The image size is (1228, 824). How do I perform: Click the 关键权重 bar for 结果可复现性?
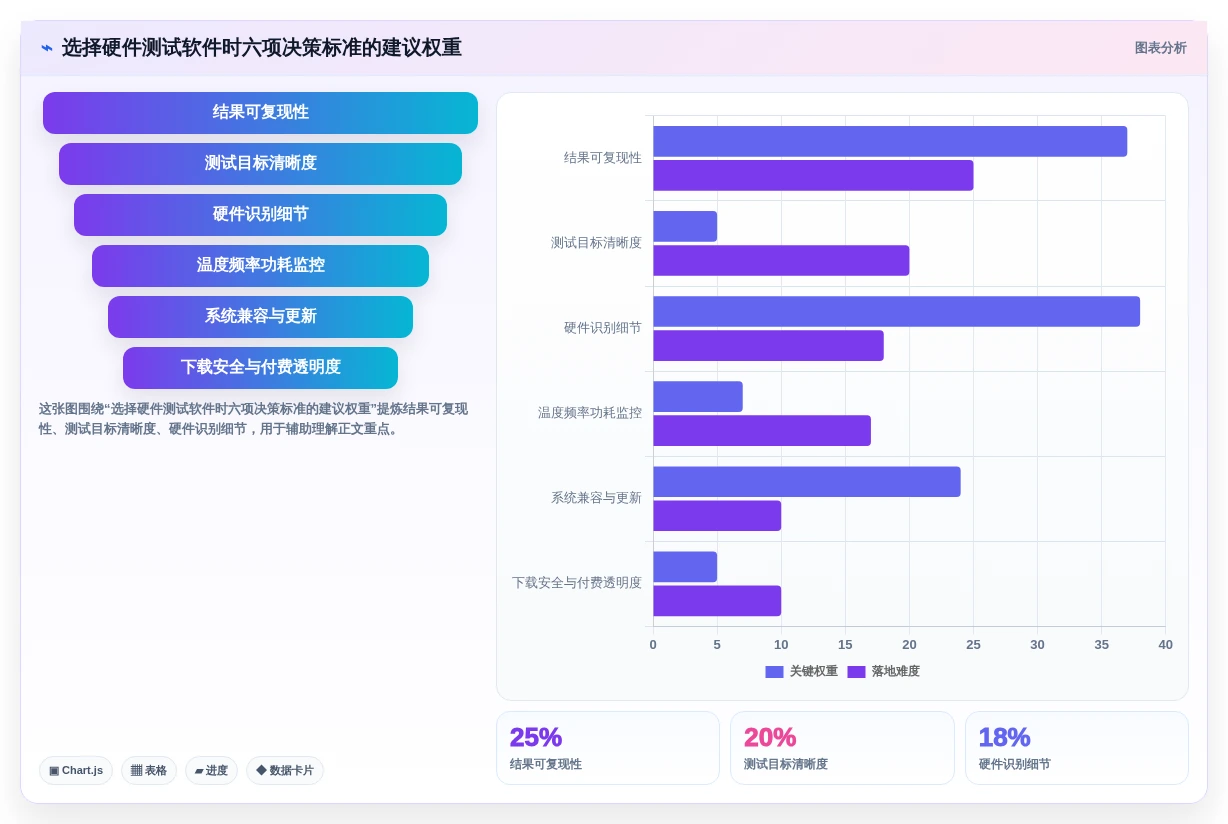(x=890, y=141)
